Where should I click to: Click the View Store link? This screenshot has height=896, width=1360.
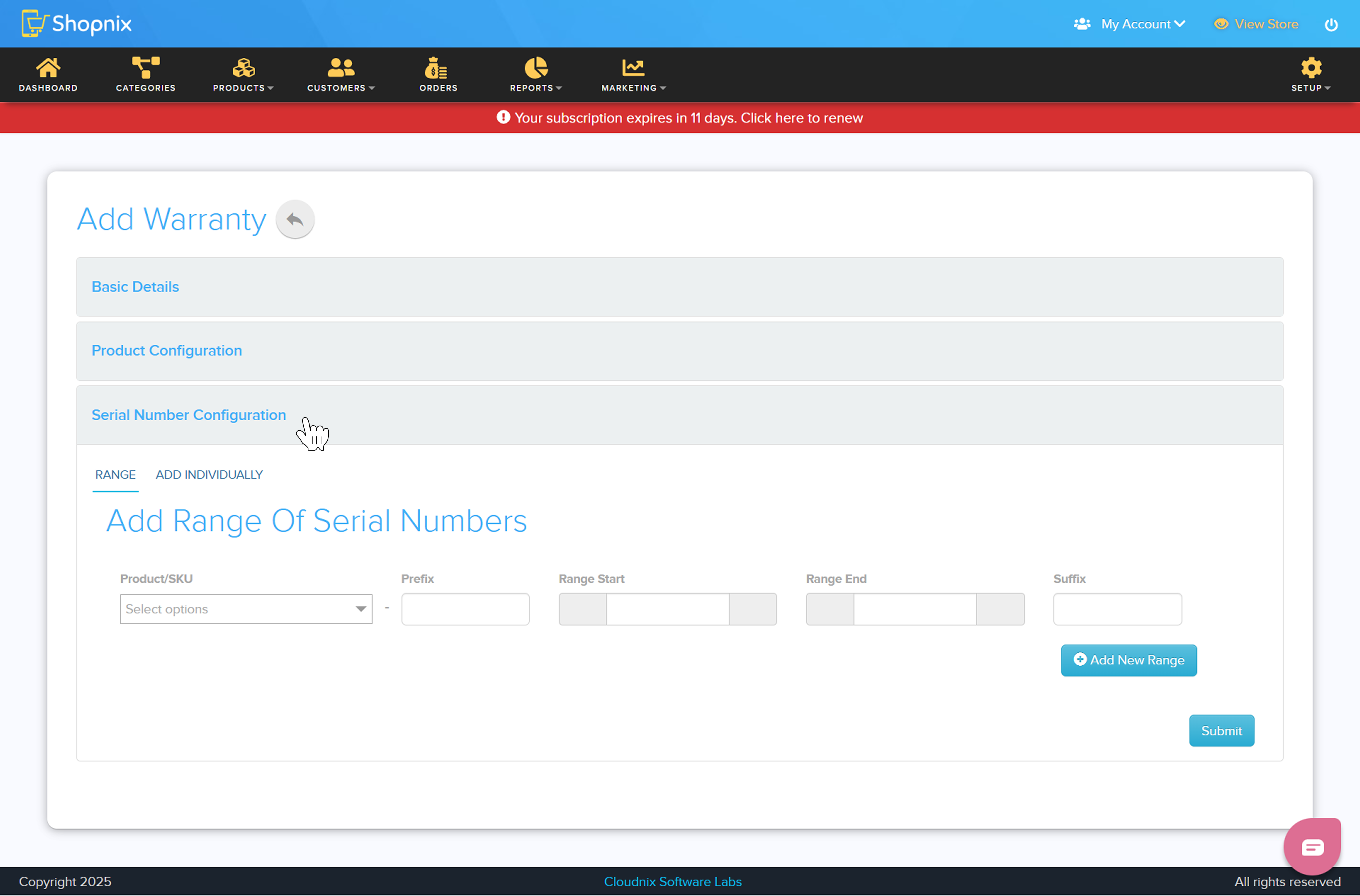pos(1266,24)
